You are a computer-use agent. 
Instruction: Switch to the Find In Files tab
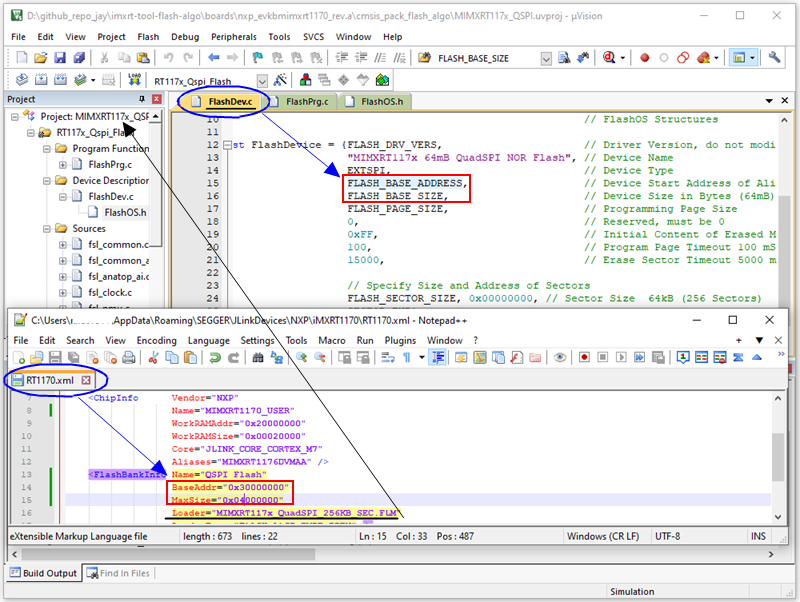click(x=117, y=573)
